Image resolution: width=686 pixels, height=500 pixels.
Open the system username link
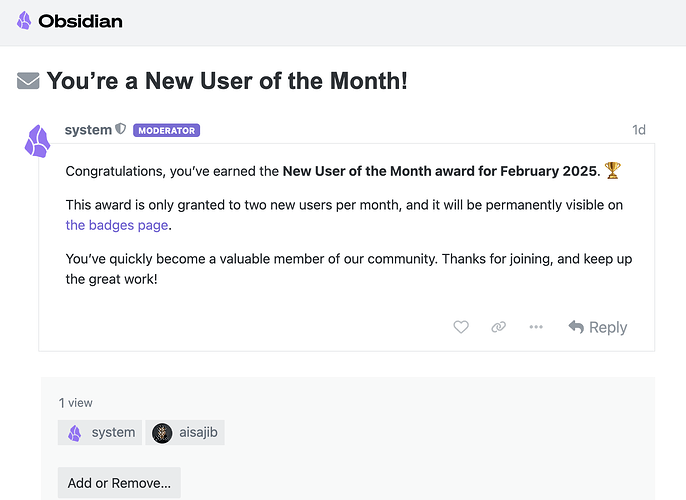pyautogui.click(x=88, y=130)
